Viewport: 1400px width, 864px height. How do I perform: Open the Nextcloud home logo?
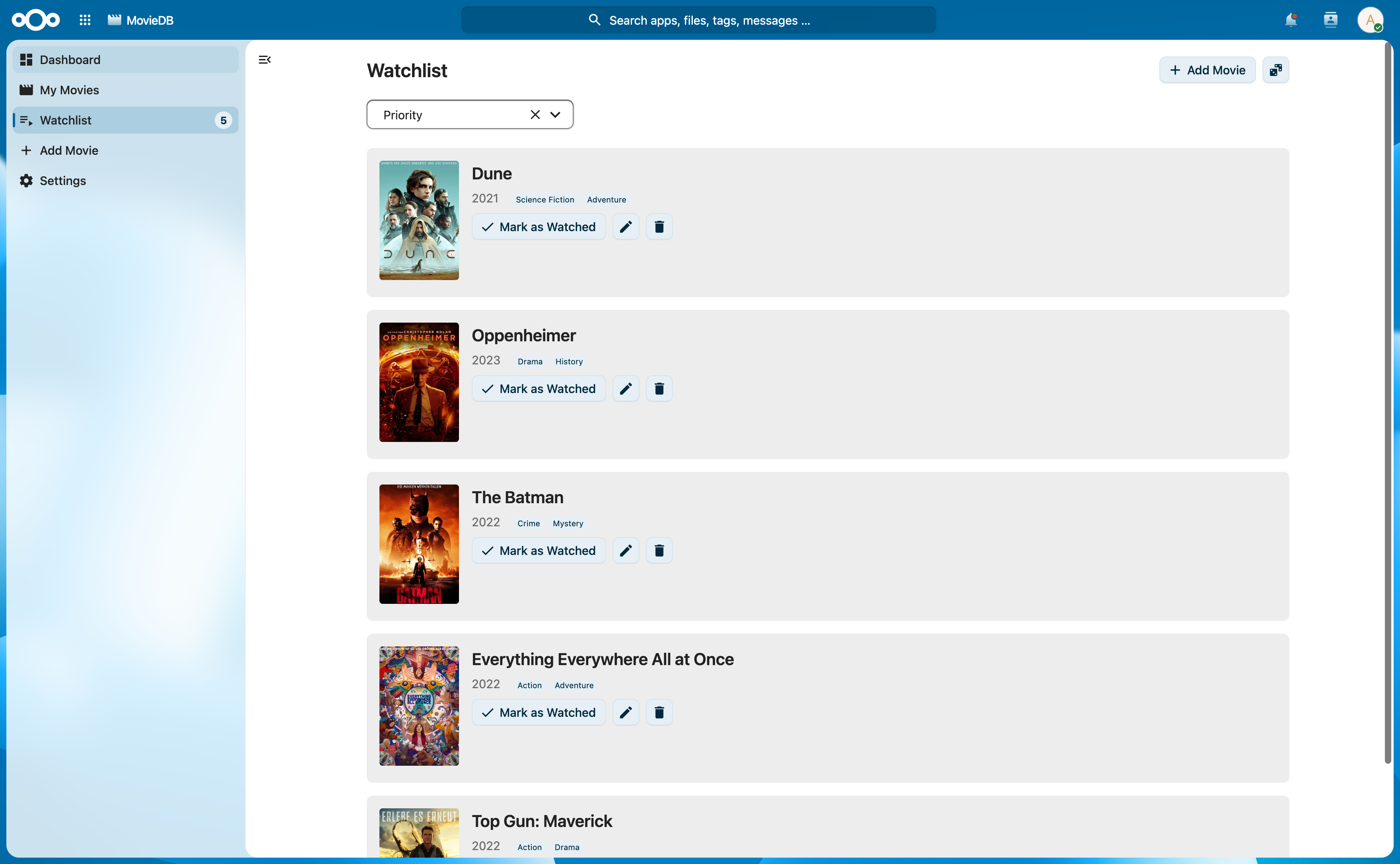click(35, 20)
